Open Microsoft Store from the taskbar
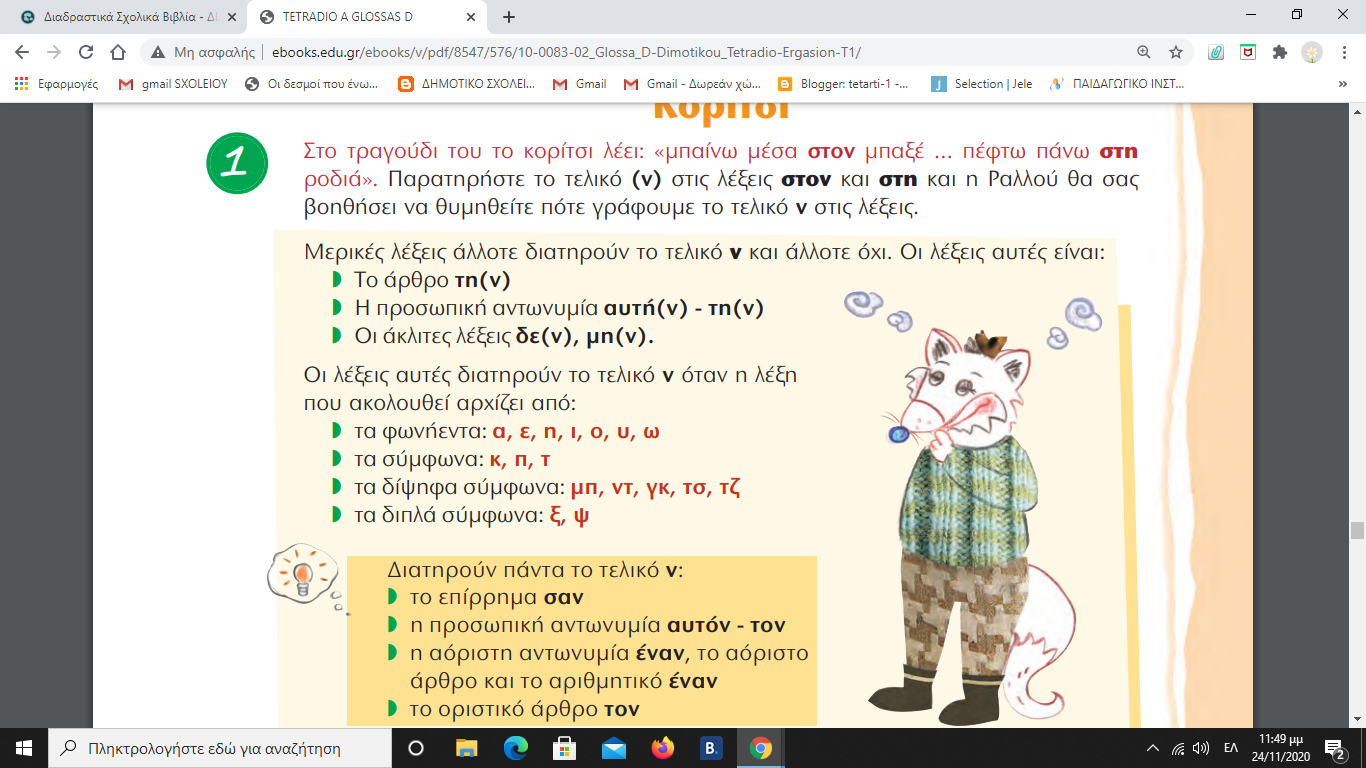Viewport: 1366px width, 768px height. tap(565, 747)
